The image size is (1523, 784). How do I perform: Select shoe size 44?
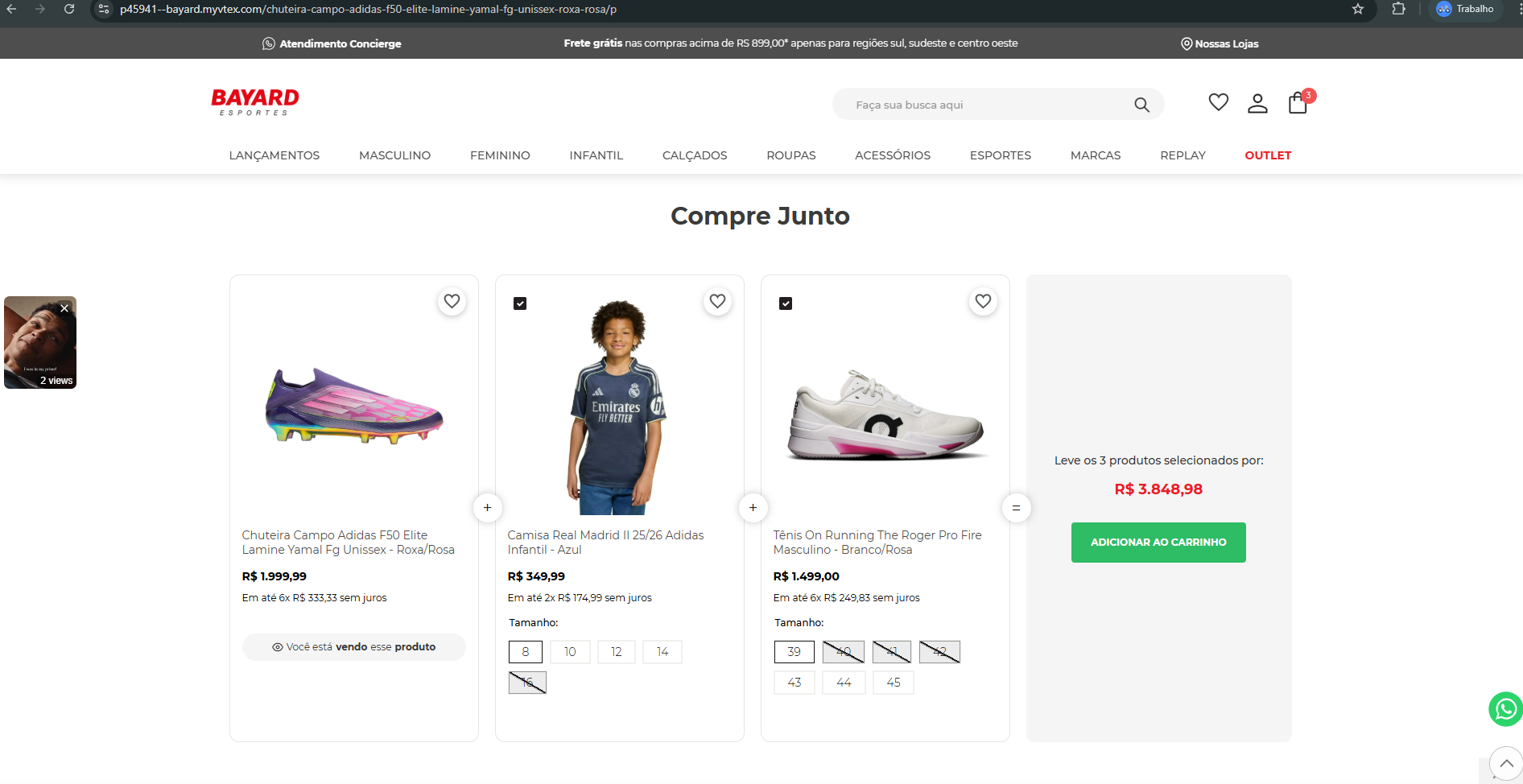(x=844, y=683)
